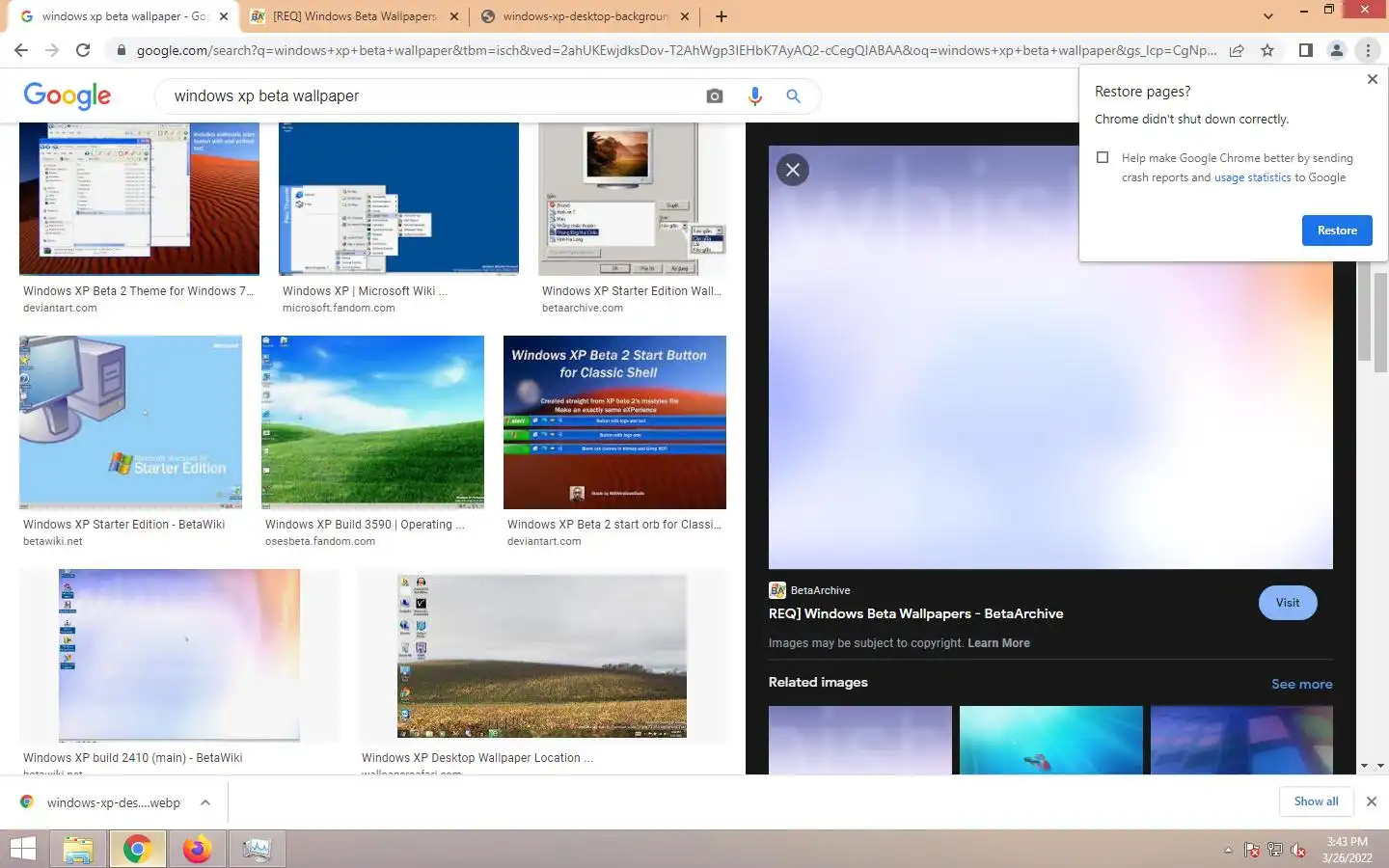
Task: Open the Chrome profile avatar
Action: [1337, 50]
